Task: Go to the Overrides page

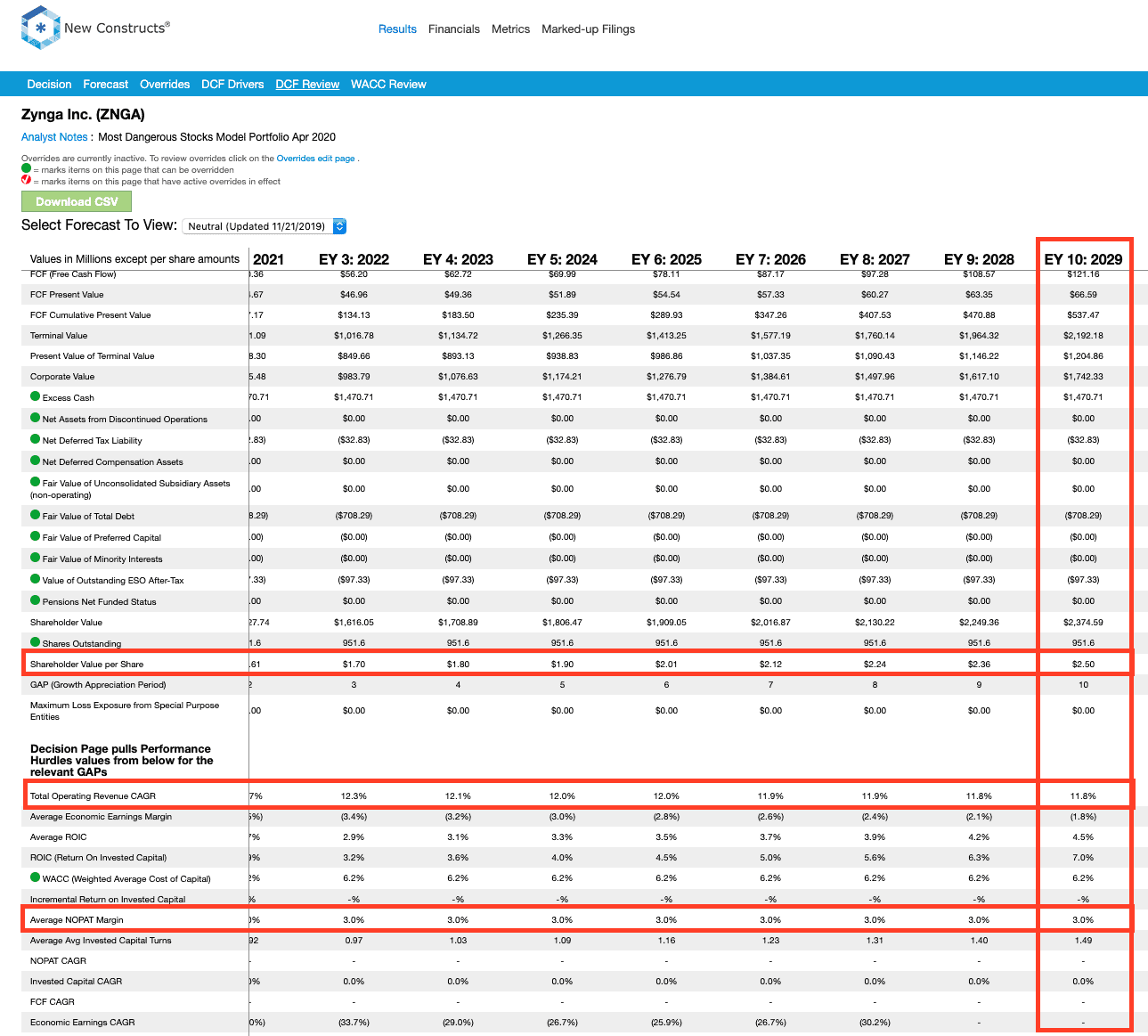Action: point(165,85)
